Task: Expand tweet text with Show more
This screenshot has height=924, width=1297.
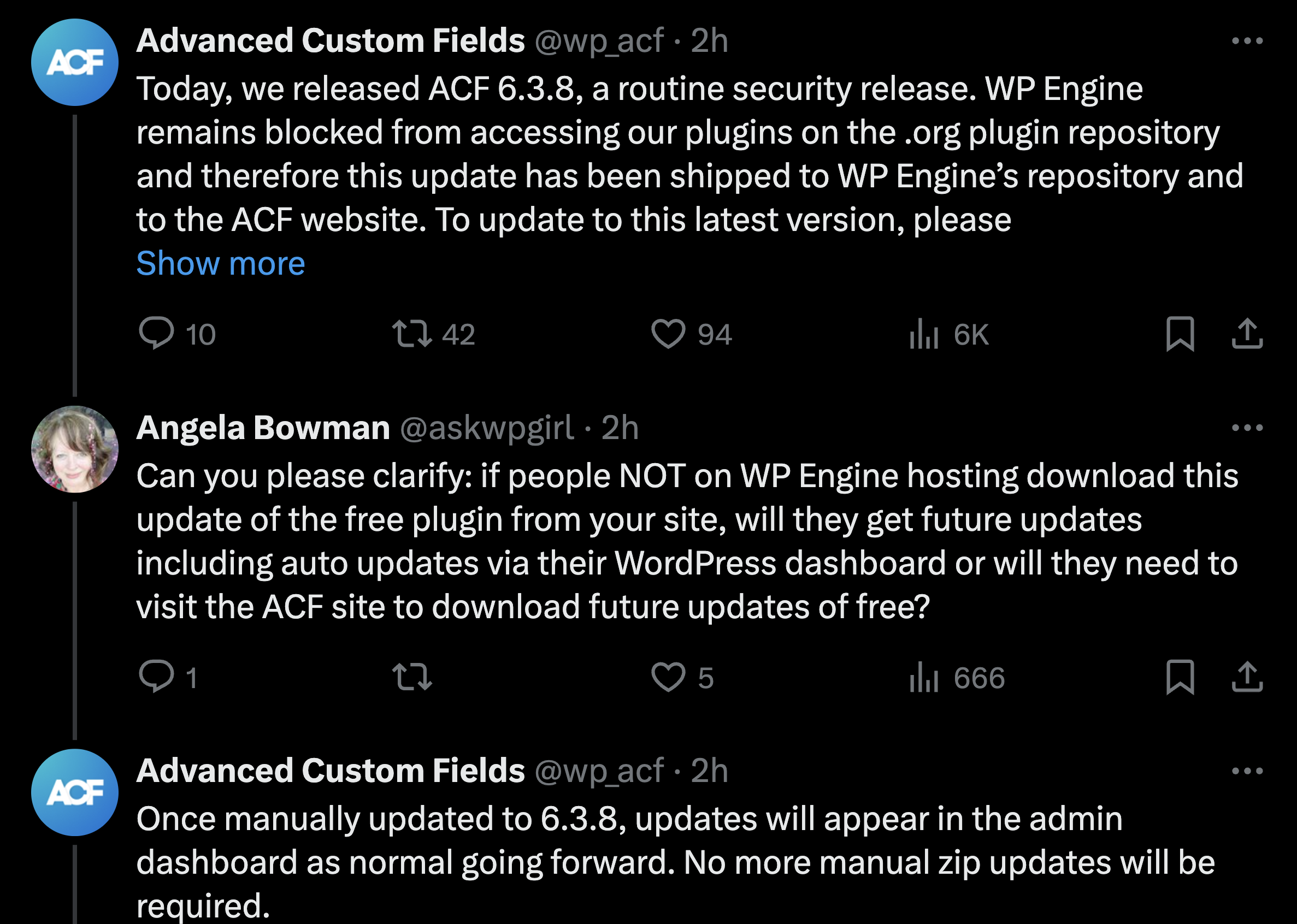Action: [221, 263]
